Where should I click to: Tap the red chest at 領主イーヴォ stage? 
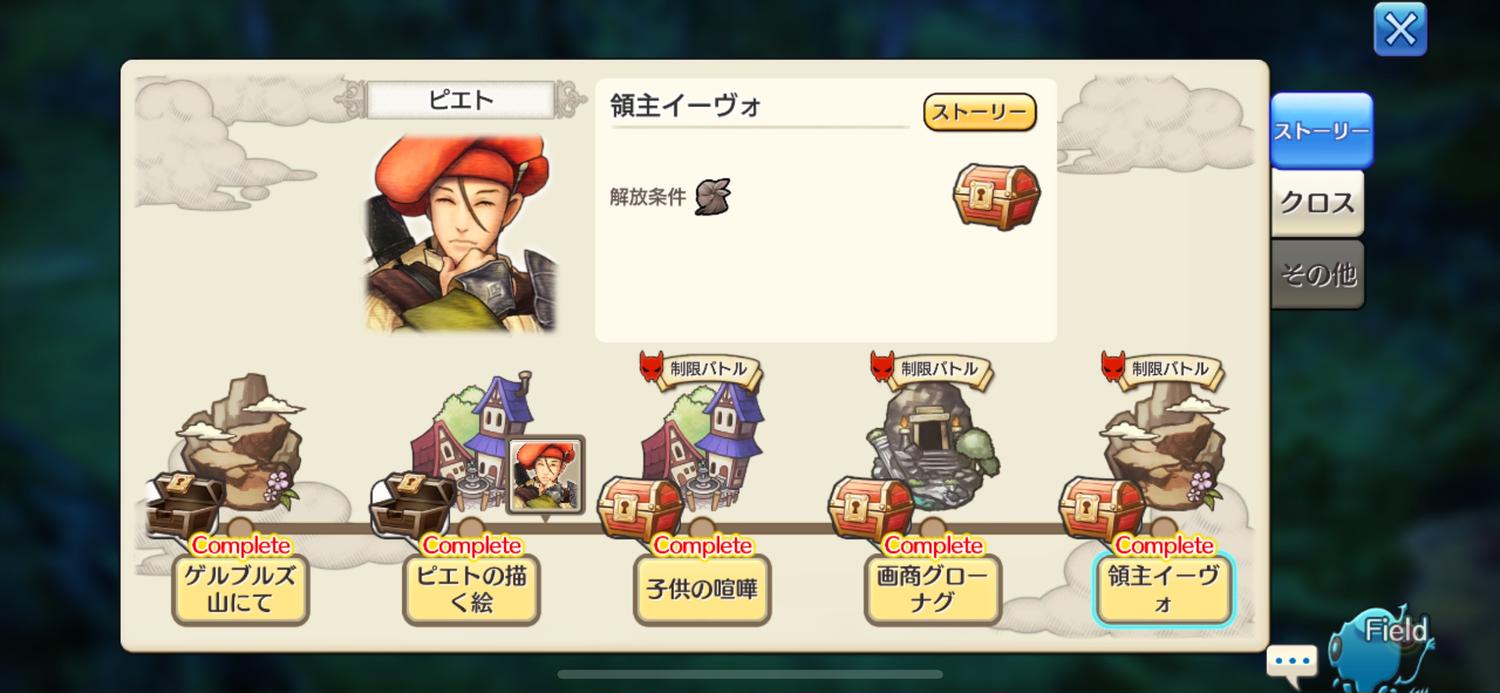pos(1102,508)
